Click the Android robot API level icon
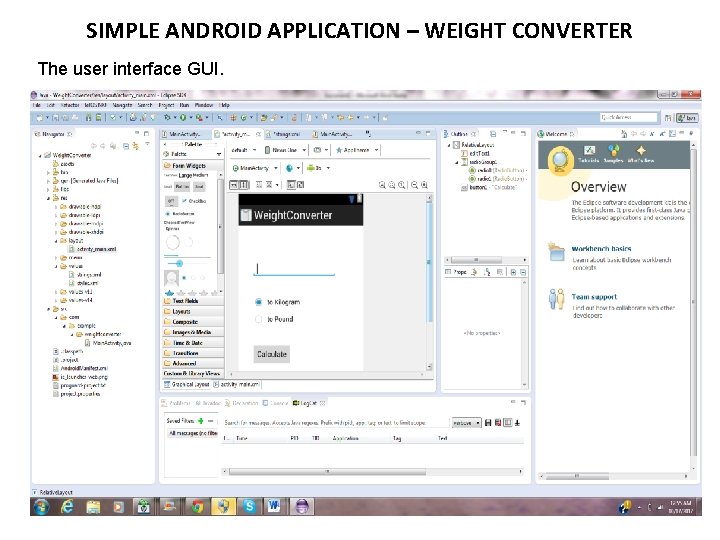This screenshot has width=720, height=540. tap(311, 168)
